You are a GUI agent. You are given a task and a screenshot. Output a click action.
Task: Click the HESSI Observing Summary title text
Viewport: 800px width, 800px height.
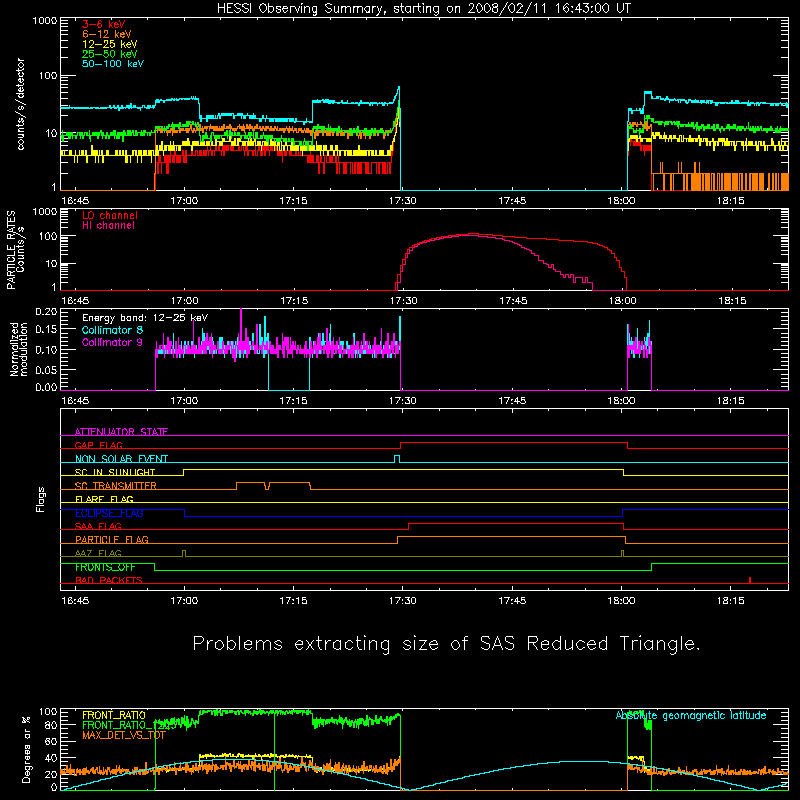[423, 9]
